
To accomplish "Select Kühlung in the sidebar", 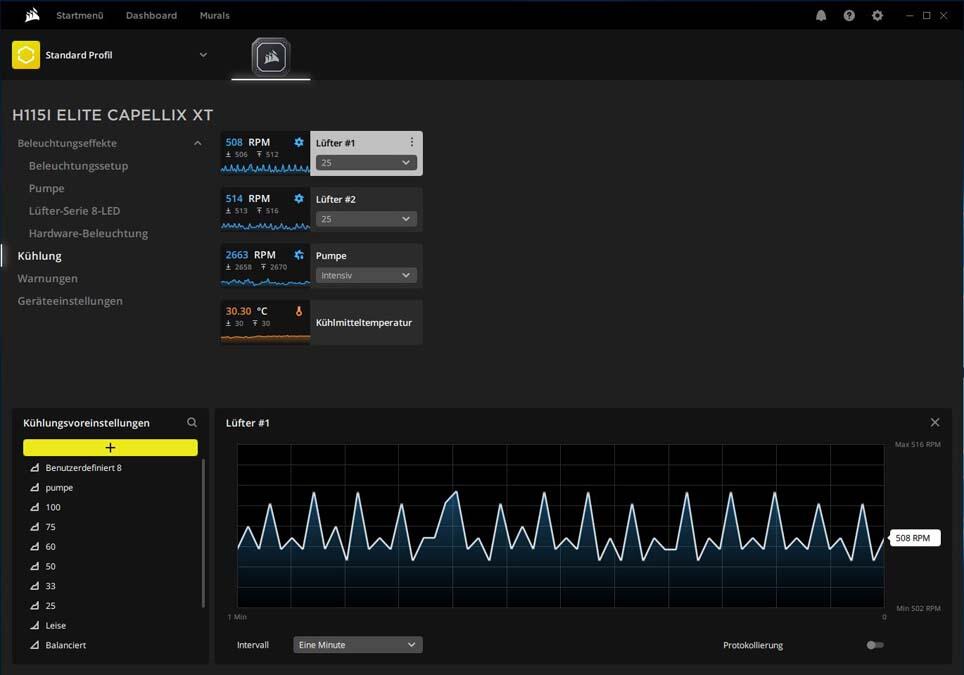I will coord(39,256).
